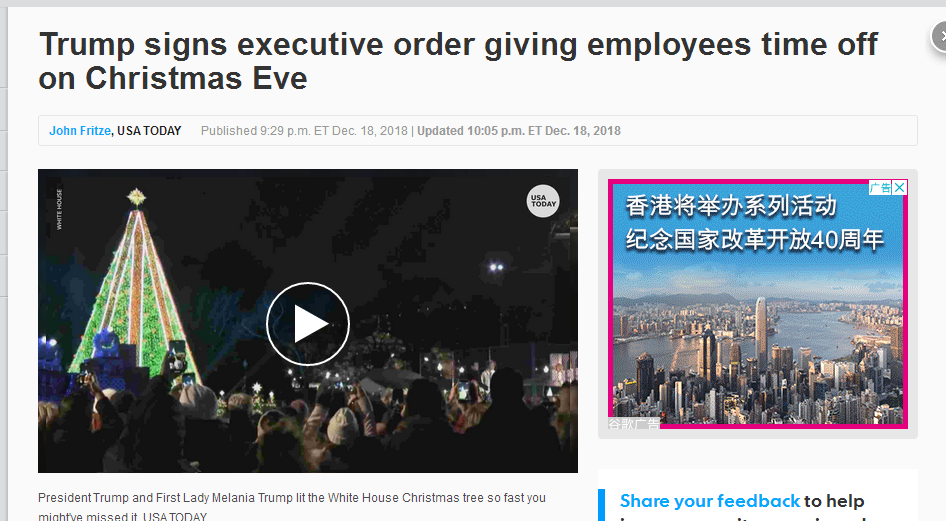The image size is (946, 521).
Task: Click the video caption about Melania Trump
Action: pos(292,507)
